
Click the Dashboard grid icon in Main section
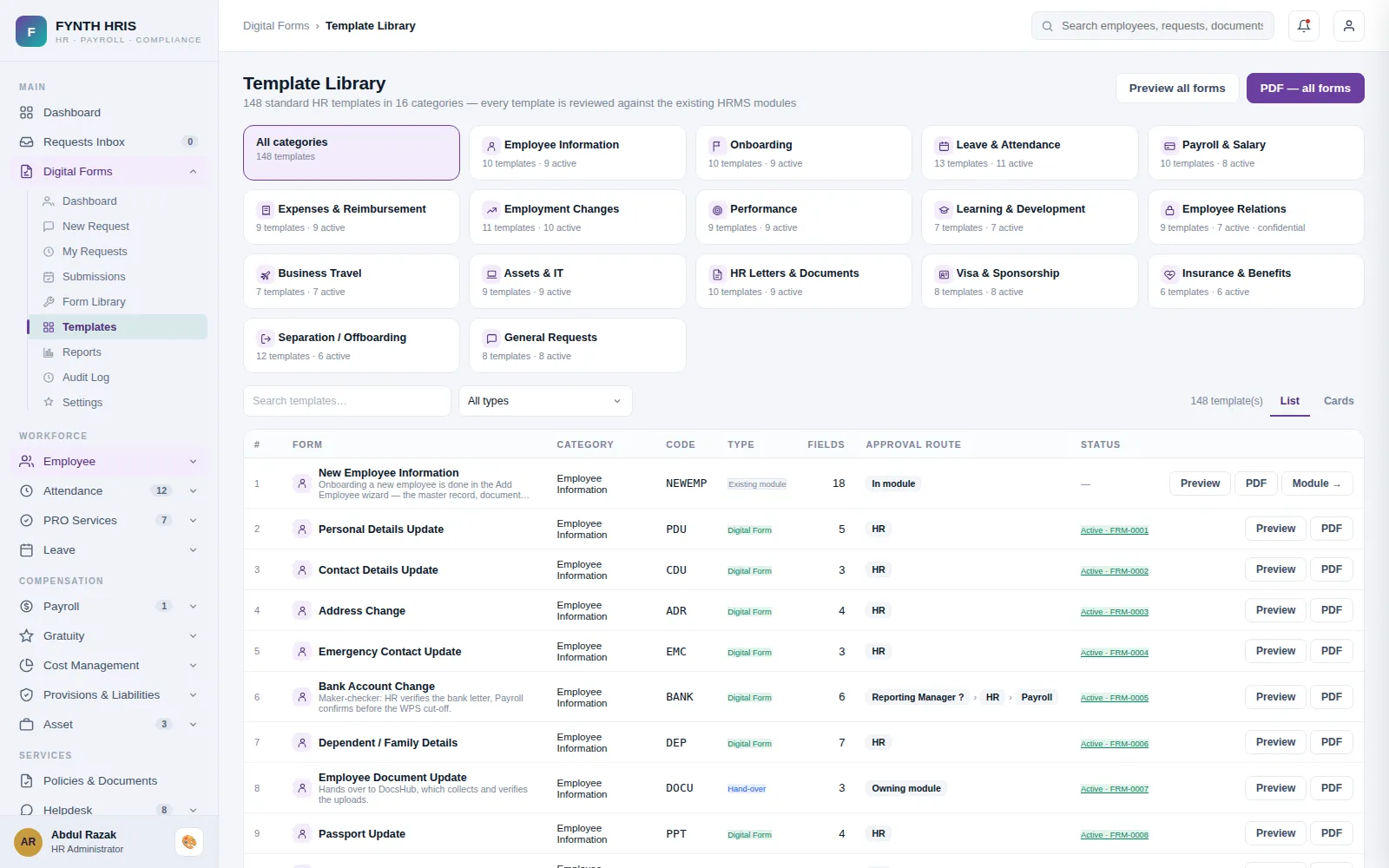click(x=26, y=113)
